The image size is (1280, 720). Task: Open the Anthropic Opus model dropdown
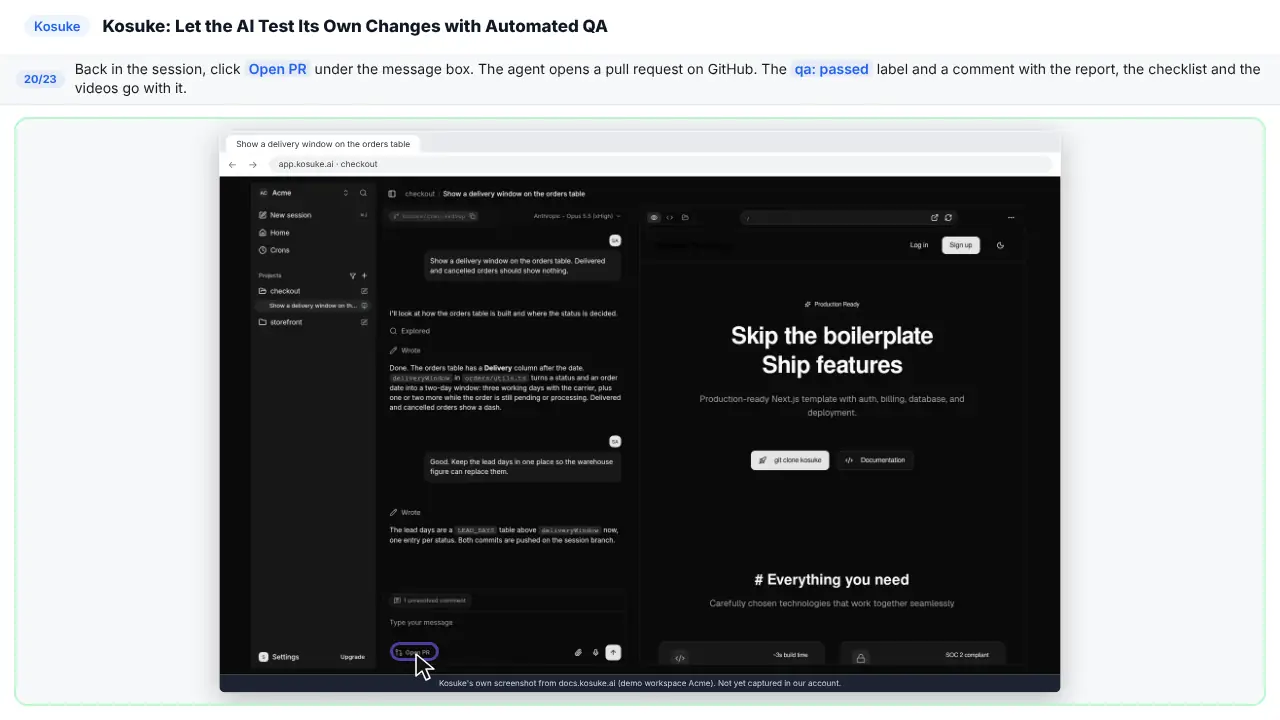click(x=577, y=216)
